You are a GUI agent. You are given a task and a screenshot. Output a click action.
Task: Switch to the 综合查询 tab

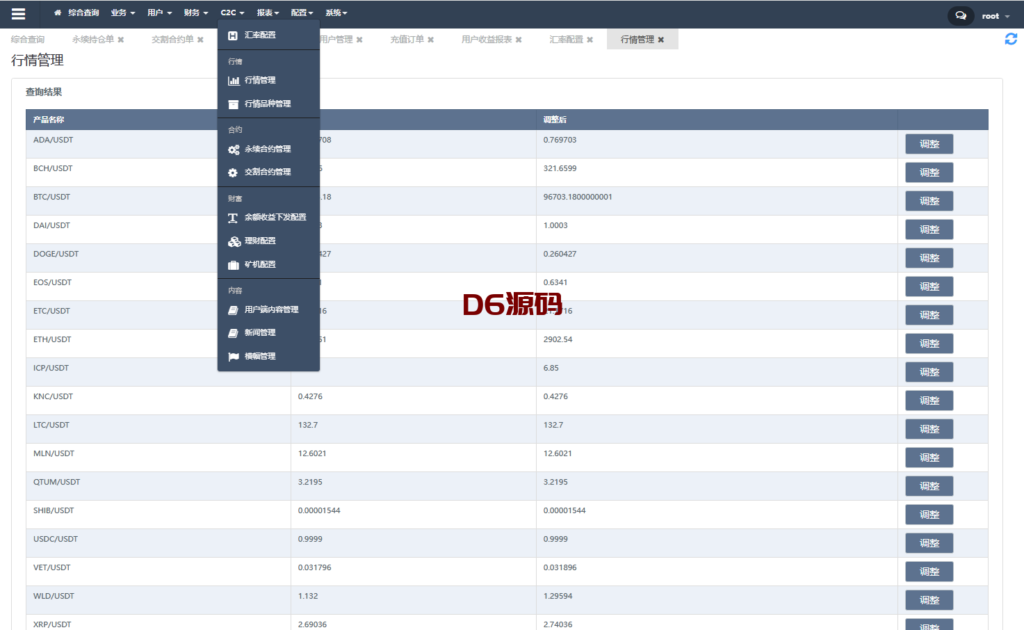pyautogui.click(x=27, y=40)
